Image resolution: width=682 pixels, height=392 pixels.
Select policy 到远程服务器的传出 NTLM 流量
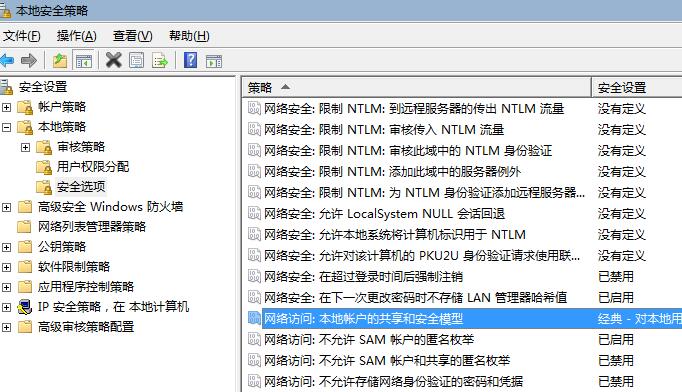[414, 108]
